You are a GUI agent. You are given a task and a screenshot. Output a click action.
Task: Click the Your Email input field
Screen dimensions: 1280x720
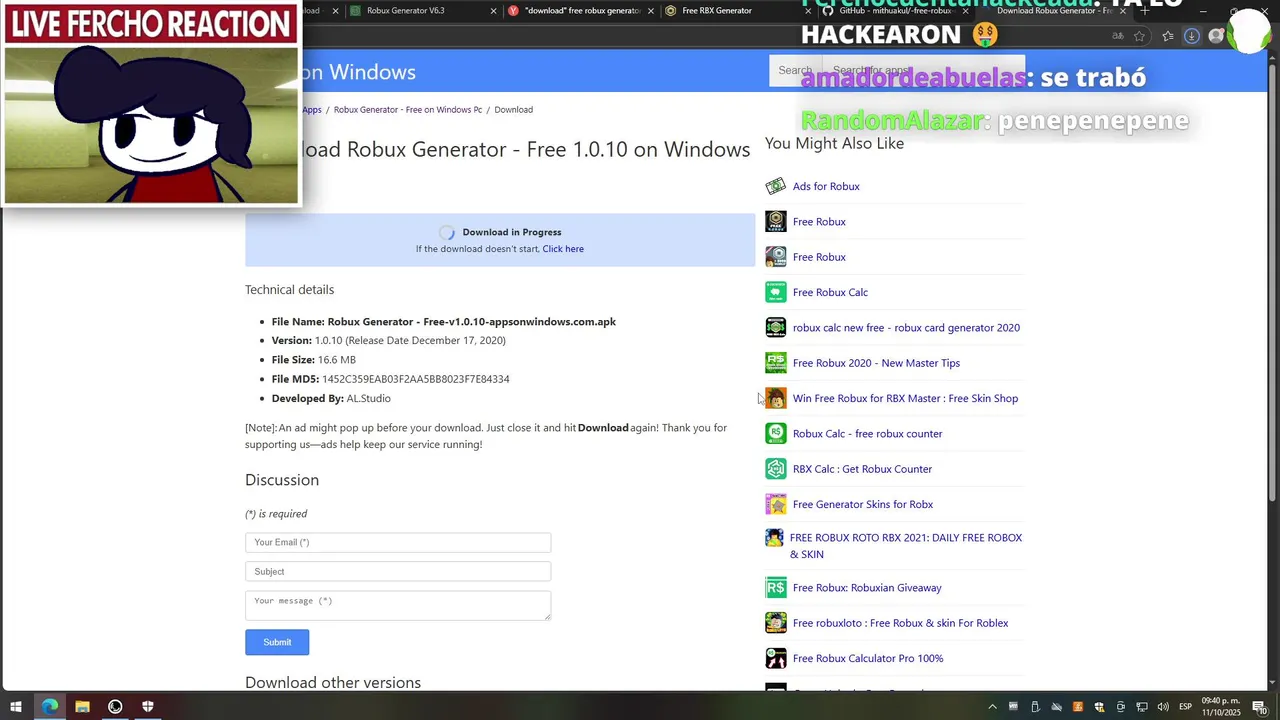pos(398,542)
